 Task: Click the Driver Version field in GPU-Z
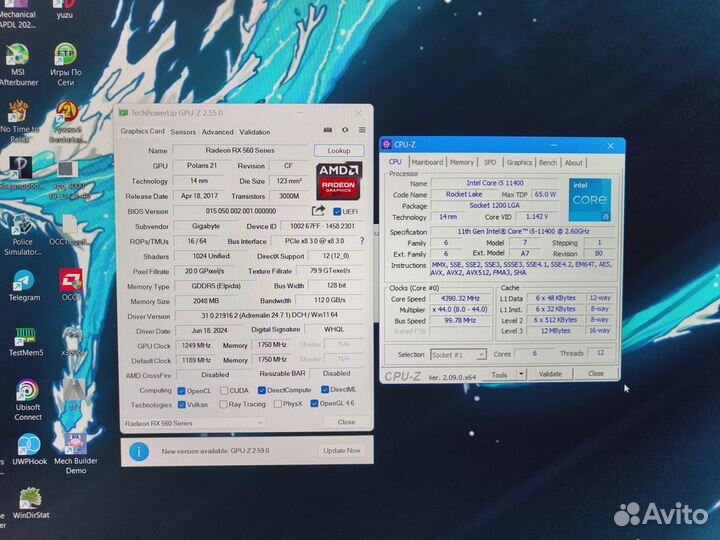click(x=270, y=315)
